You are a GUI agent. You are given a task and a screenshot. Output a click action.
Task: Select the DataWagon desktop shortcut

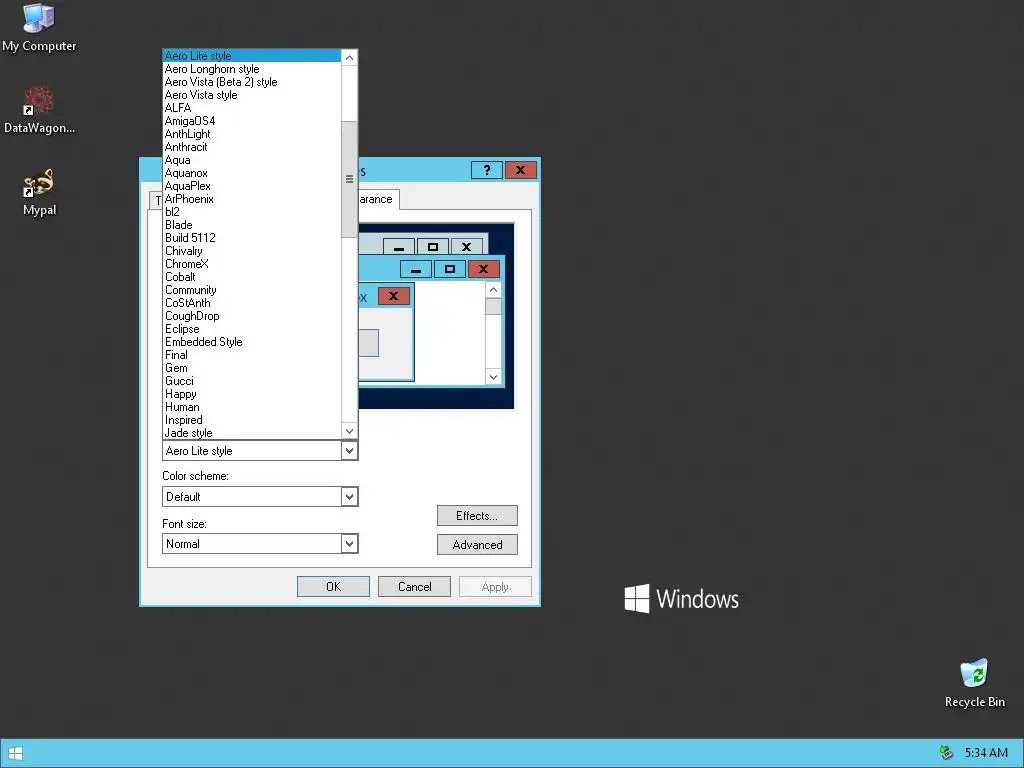39,110
